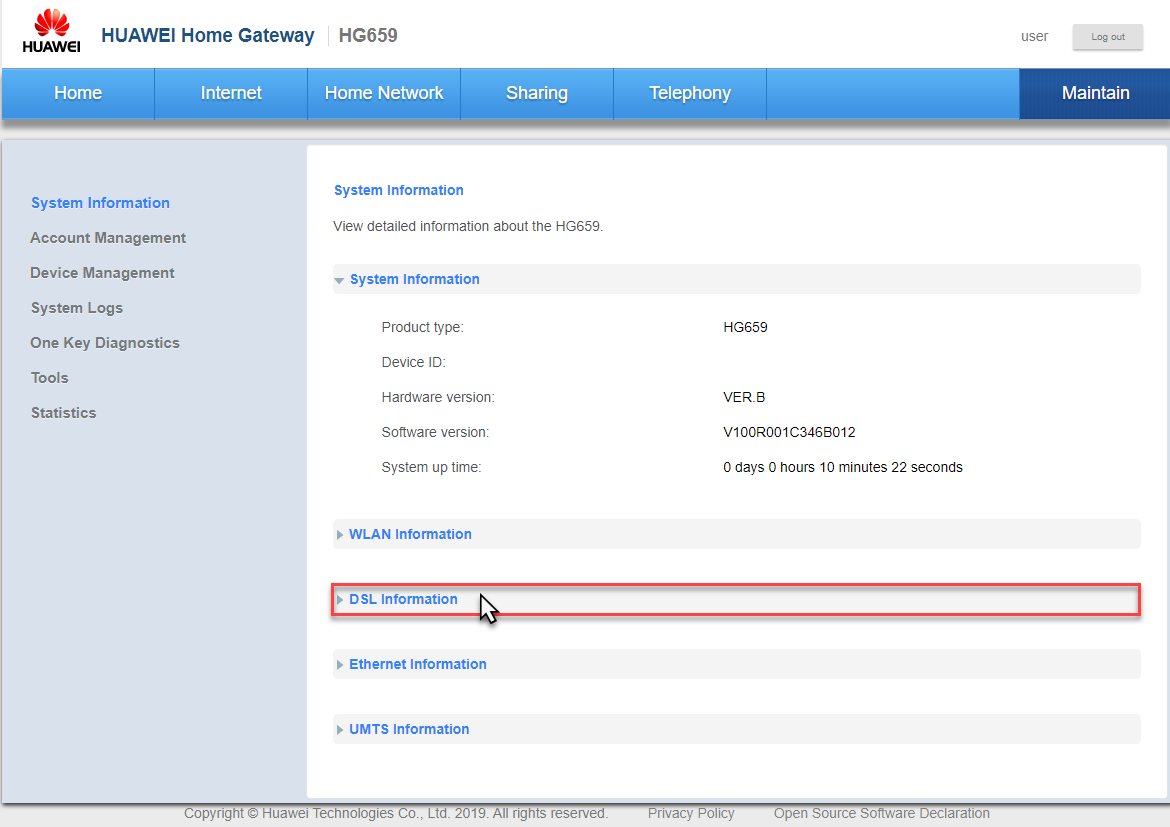This screenshot has height=827, width=1170.
Task: Open Account Management in the sidebar
Action: coord(108,238)
